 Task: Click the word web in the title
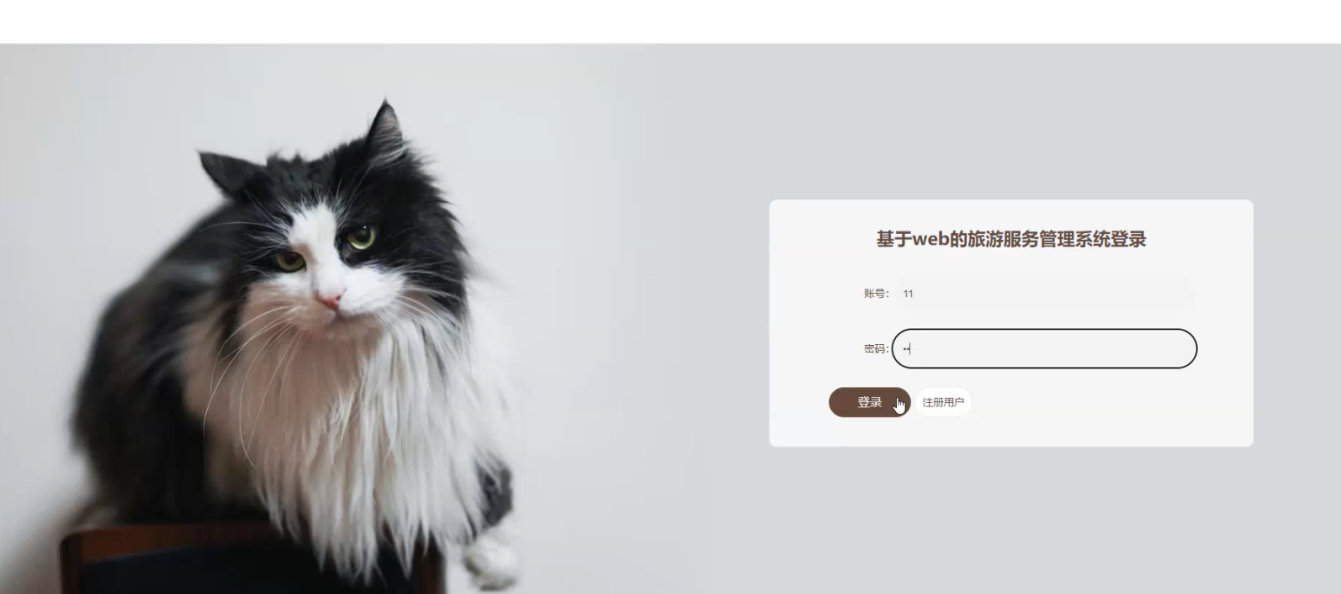930,240
